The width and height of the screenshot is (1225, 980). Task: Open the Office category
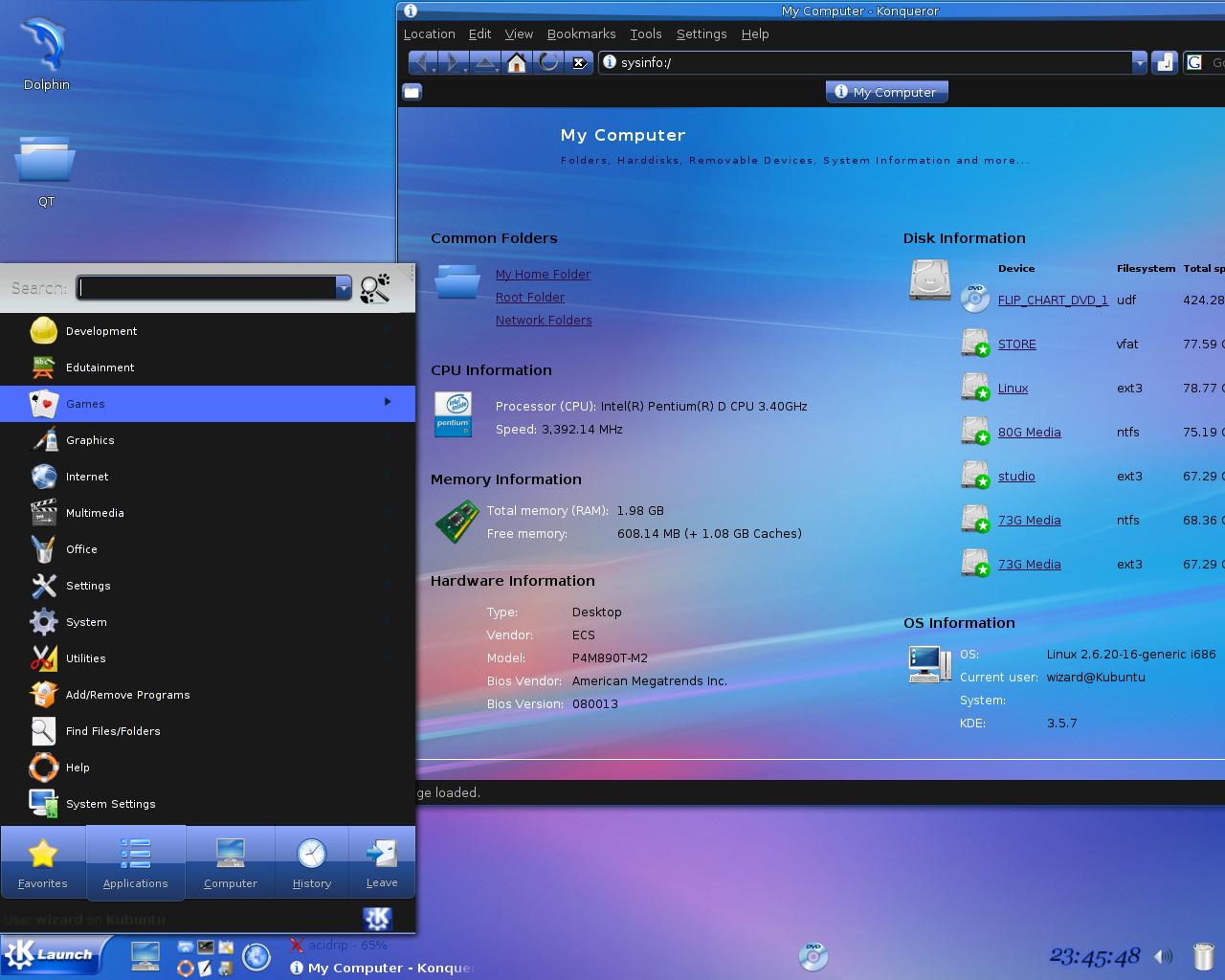coord(208,548)
